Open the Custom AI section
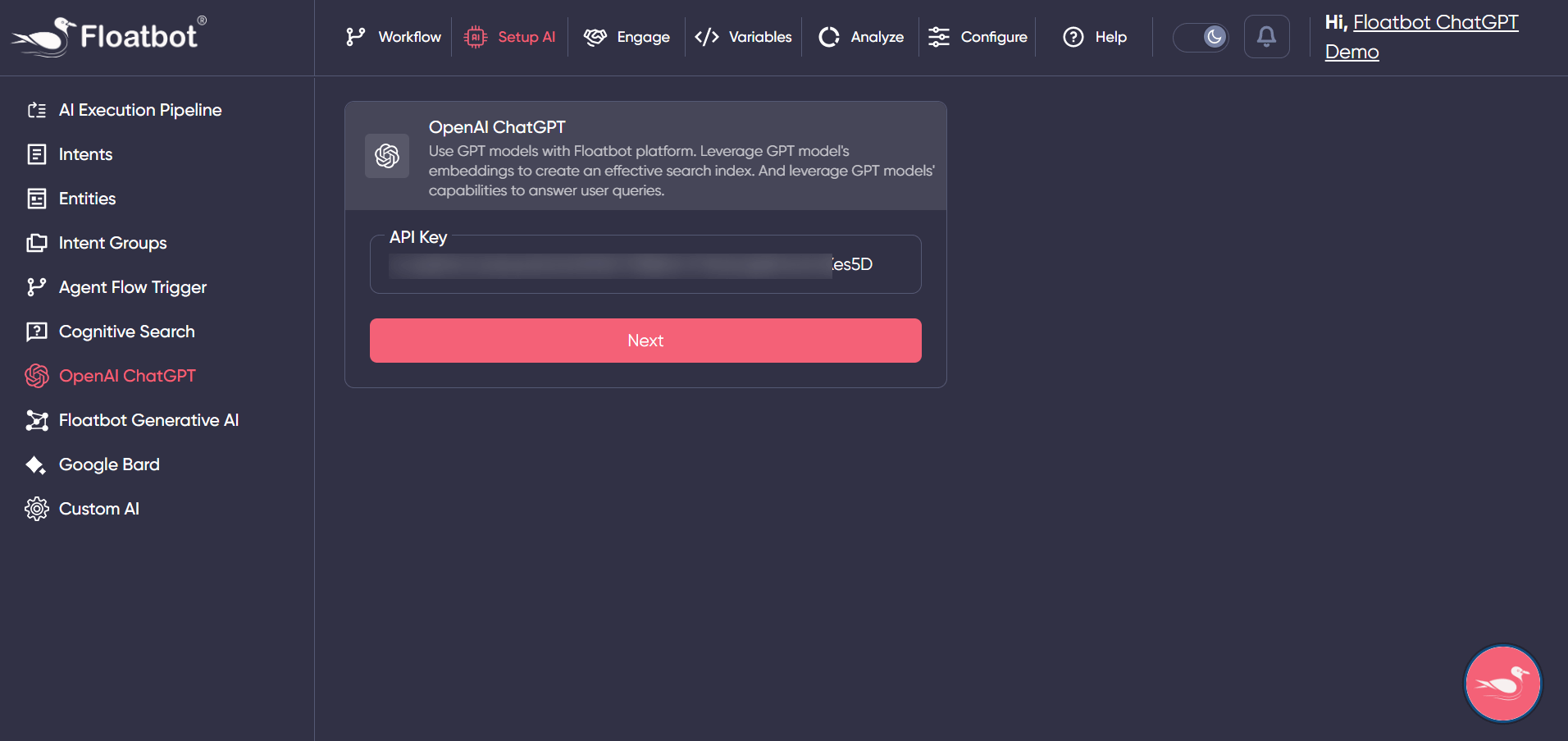1568x741 pixels. [x=98, y=509]
